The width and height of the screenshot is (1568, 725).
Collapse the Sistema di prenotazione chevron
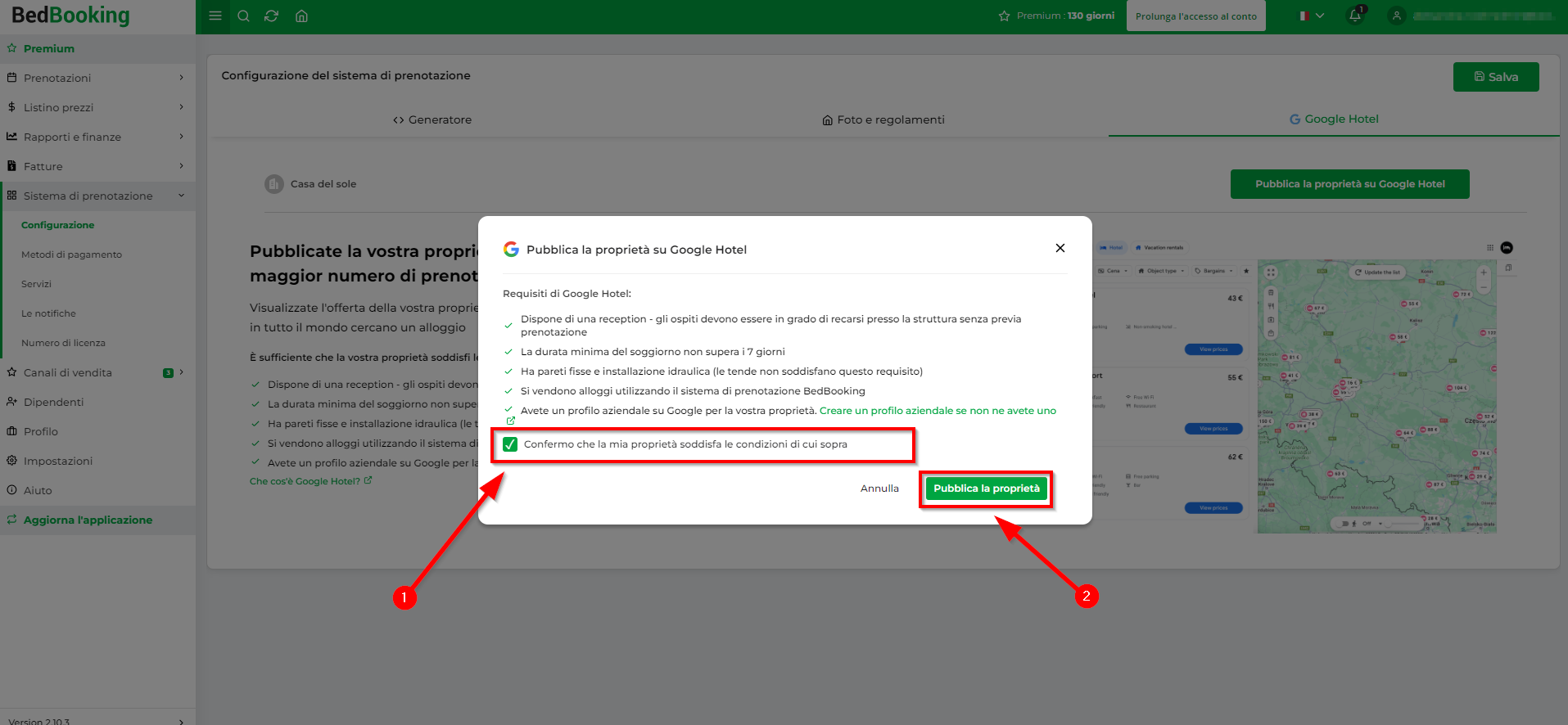pos(181,196)
